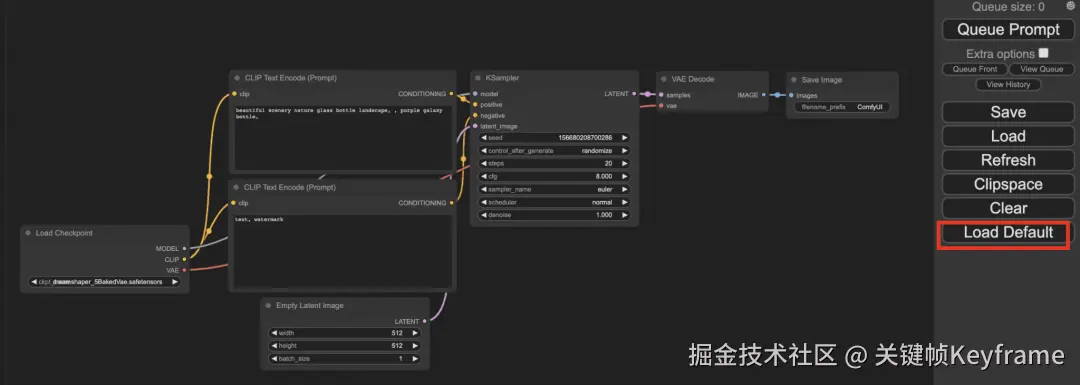The image size is (1080, 385).
Task: Decrease steps with its left arrow
Action: (x=484, y=163)
